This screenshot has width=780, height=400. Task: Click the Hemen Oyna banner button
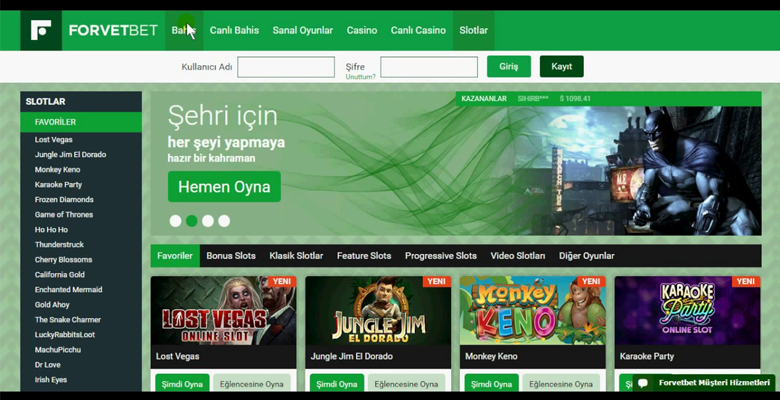click(224, 187)
